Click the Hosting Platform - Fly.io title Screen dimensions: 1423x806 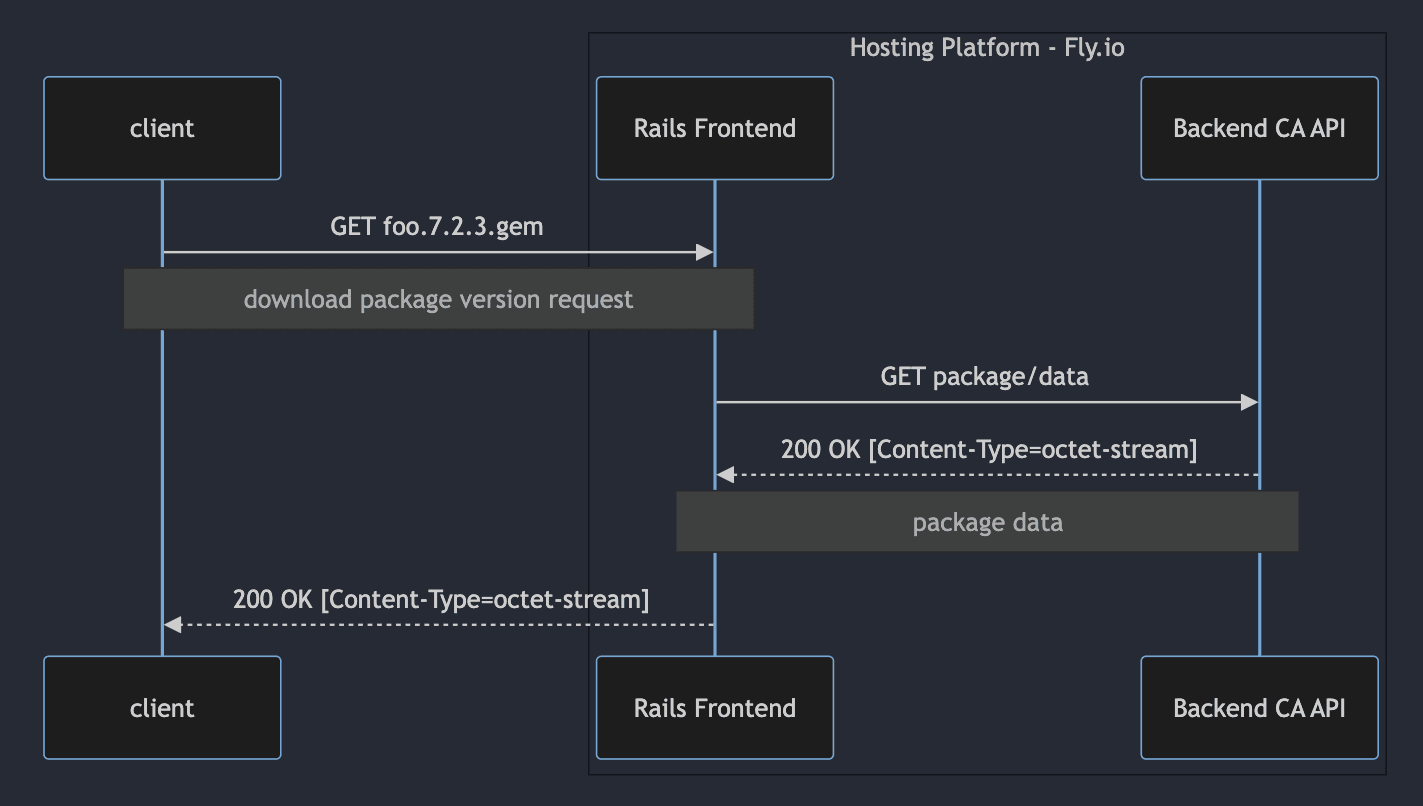pyautogui.click(x=987, y=47)
